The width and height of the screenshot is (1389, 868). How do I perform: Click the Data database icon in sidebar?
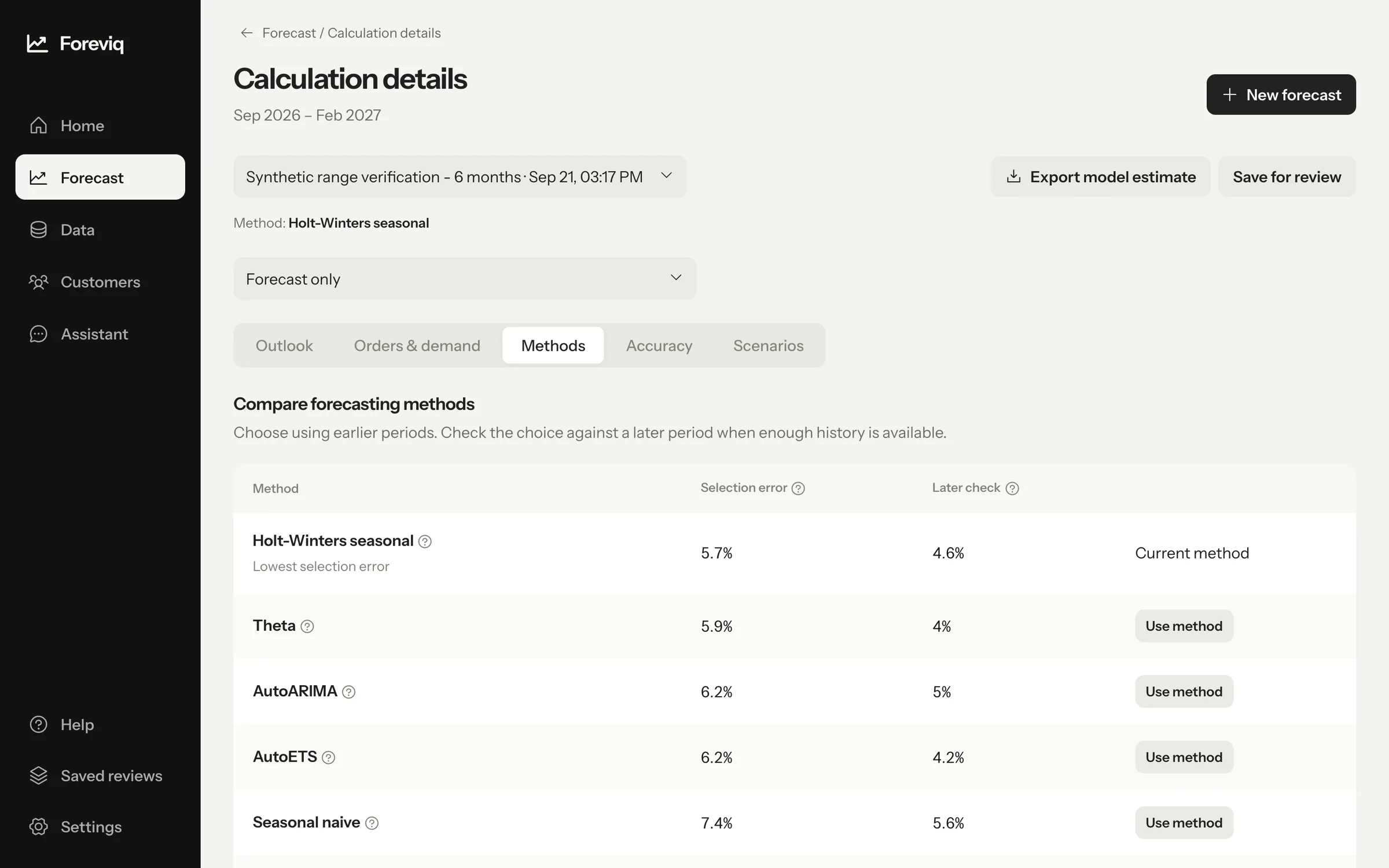pyautogui.click(x=38, y=230)
